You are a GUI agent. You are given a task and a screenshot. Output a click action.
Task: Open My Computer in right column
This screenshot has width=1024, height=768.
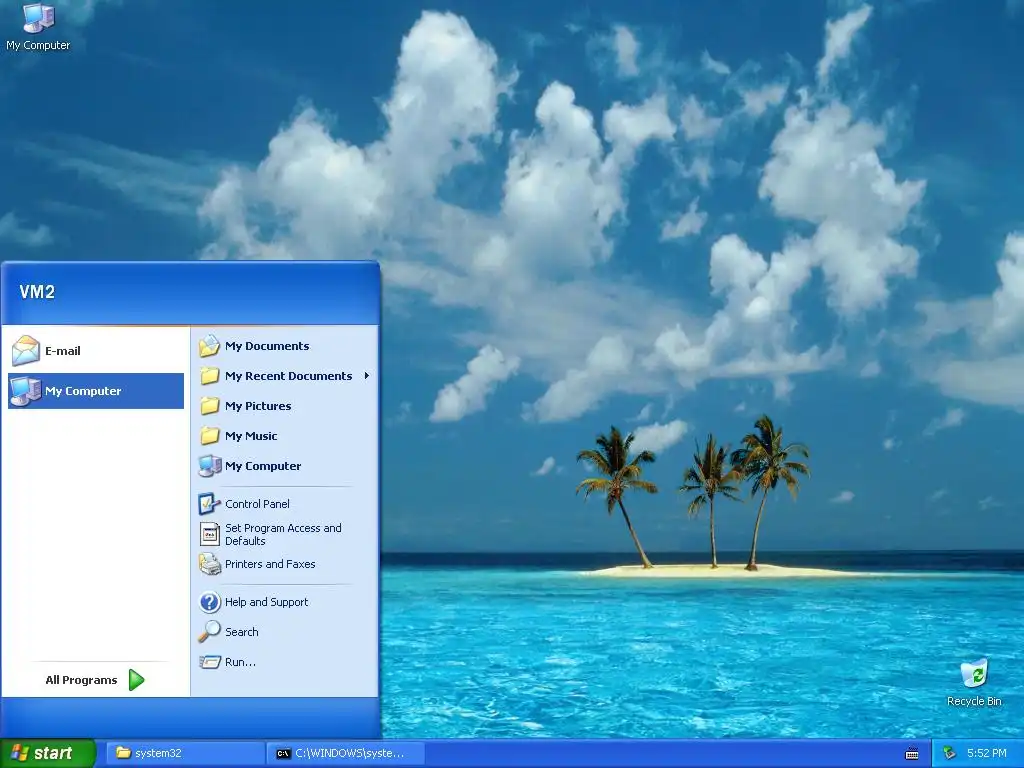(263, 466)
